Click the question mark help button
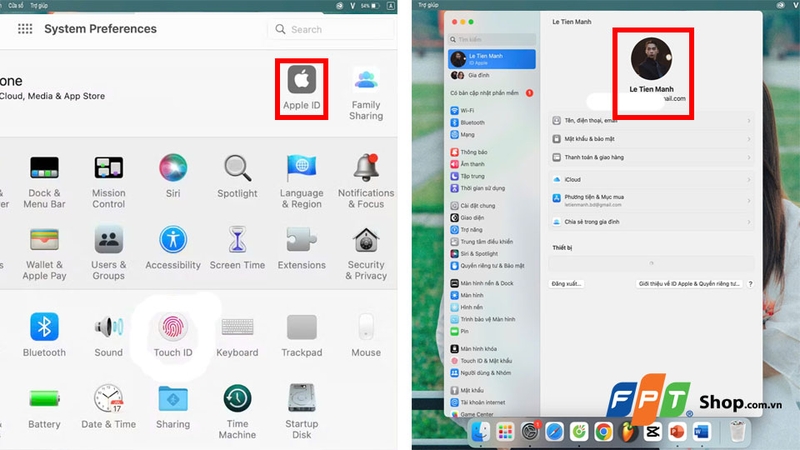This screenshot has width=800, height=450. [x=750, y=284]
